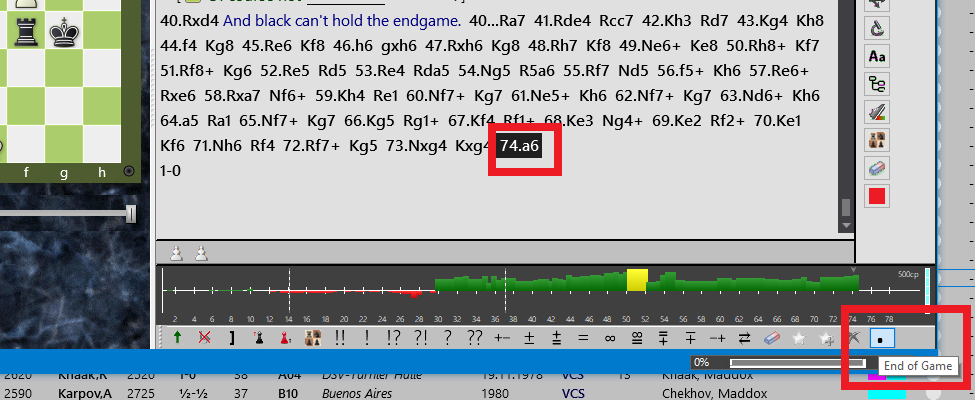The width and height of the screenshot is (975, 401).
Task: Set evaluation to Black better ∓
Action: coord(691,338)
